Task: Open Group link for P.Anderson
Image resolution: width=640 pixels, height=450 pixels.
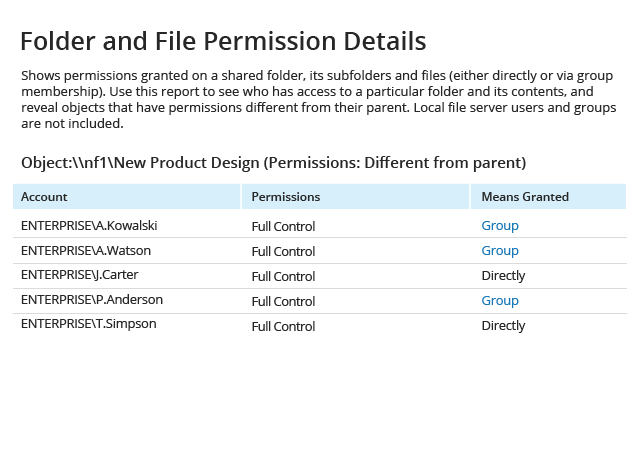Action: 500,301
